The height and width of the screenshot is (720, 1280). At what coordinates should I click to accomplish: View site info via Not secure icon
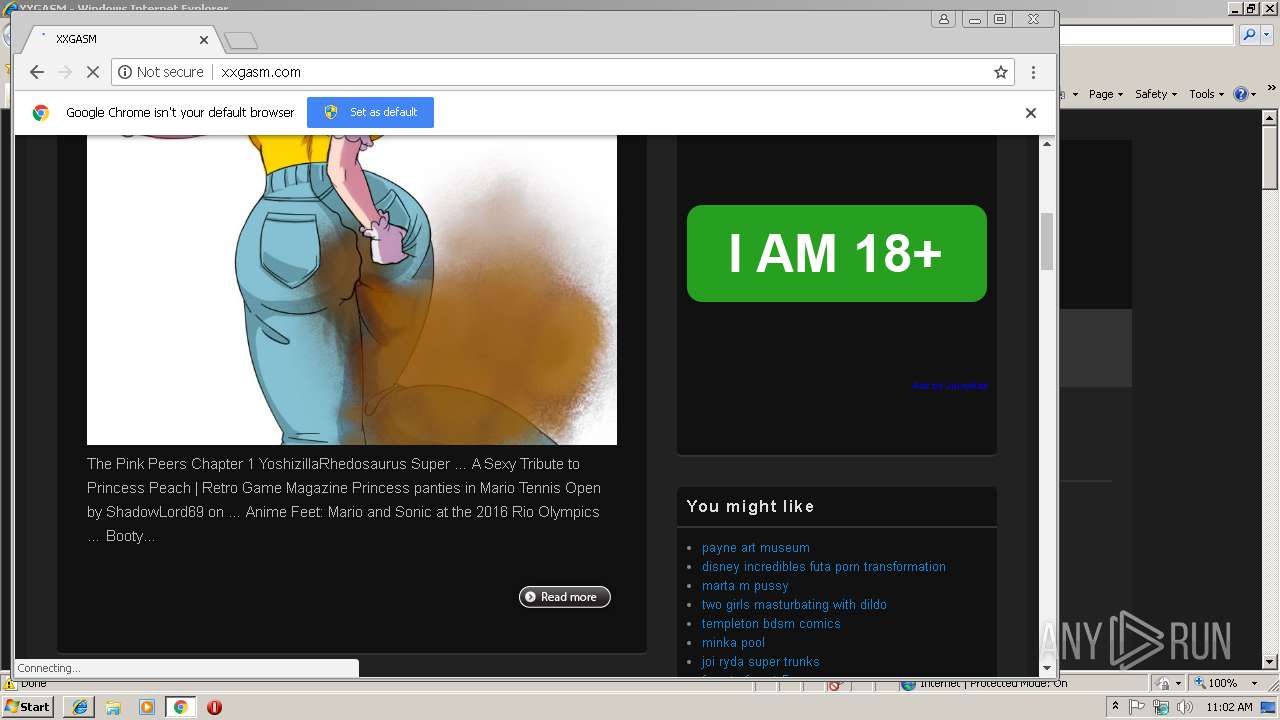[x=125, y=72]
